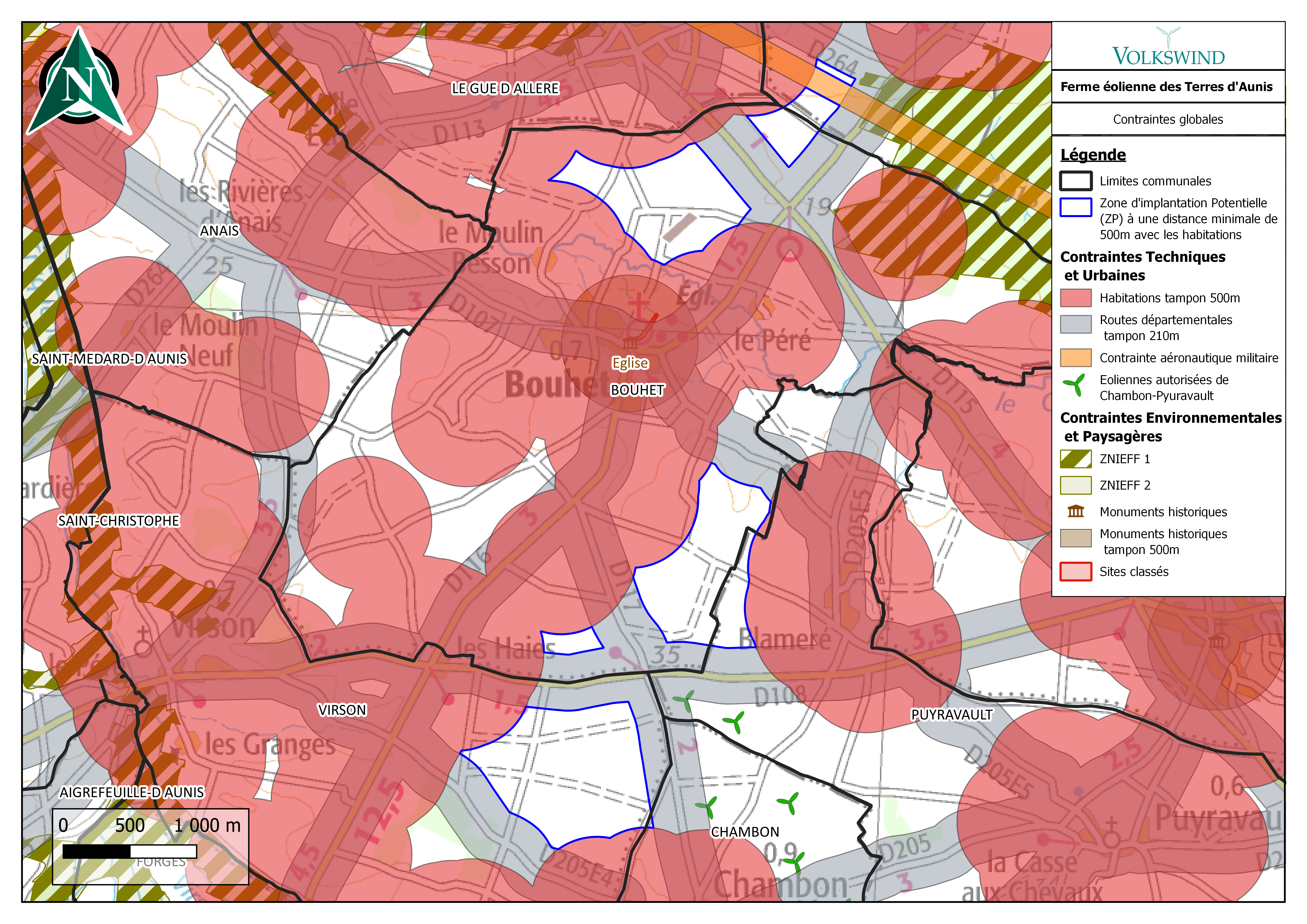Click the SAINT-CHRISTOPHE label
The height and width of the screenshot is (924, 1307).
[118, 520]
